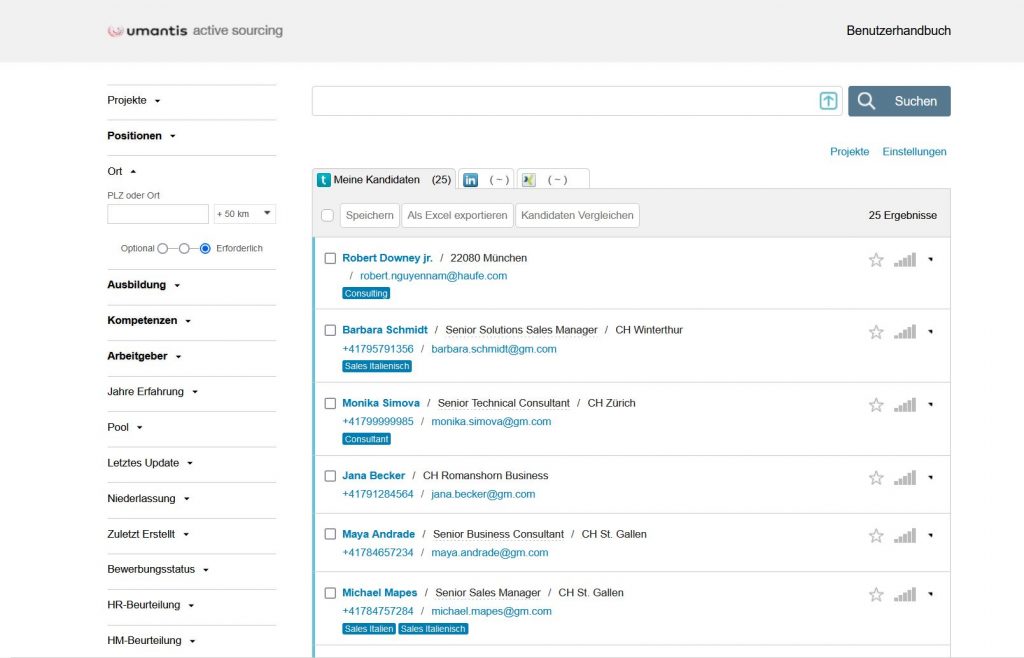The height and width of the screenshot is (658, 1024).
Task: Click the upload icon in search field
Action: (x=828, y=101)
